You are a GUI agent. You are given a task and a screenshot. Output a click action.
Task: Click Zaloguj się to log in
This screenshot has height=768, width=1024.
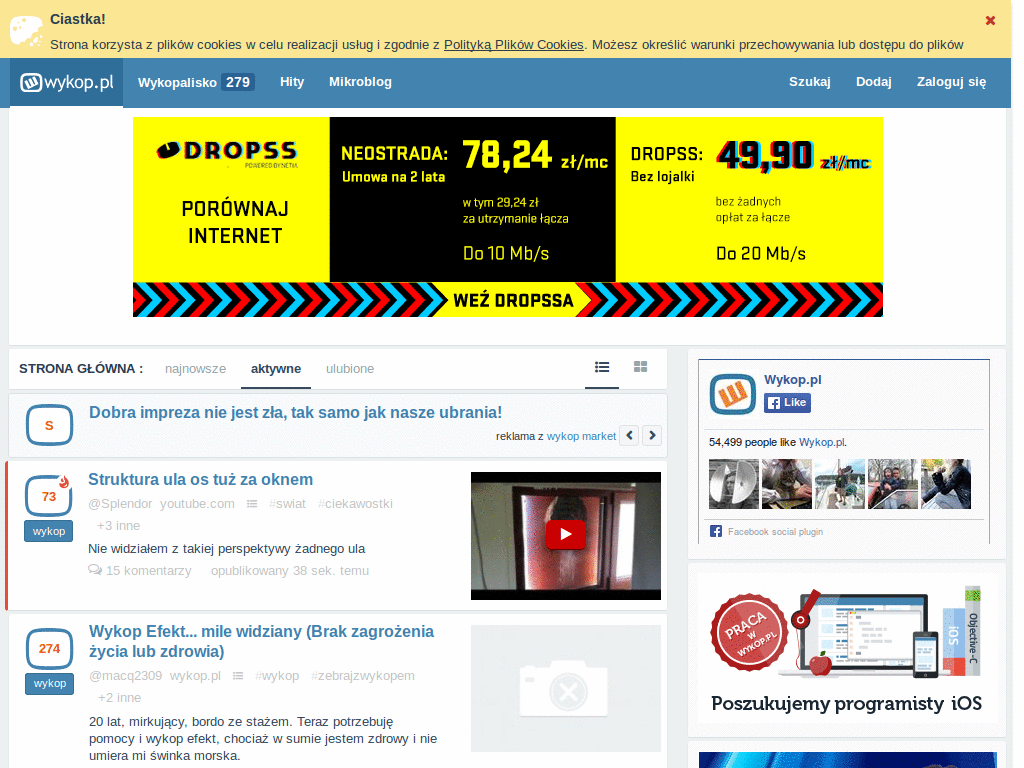click(951, 82)
